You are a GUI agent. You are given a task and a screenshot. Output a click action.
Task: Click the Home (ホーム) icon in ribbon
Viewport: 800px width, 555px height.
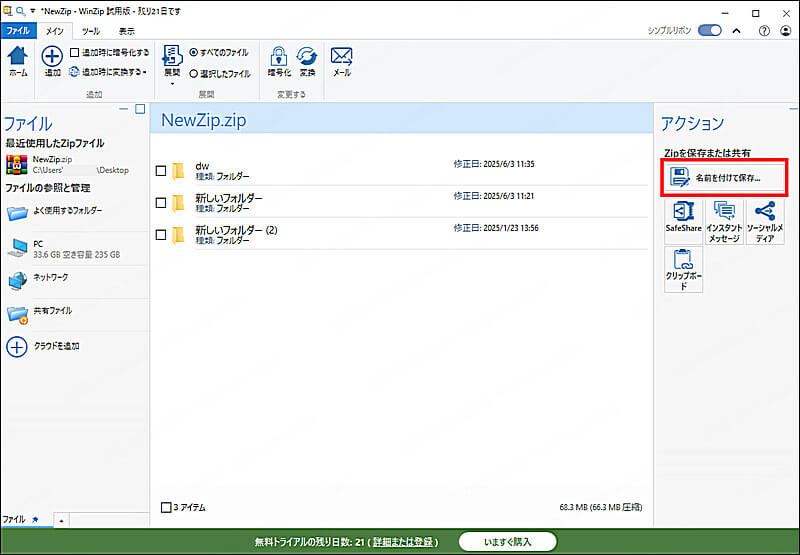pos(18,56)
